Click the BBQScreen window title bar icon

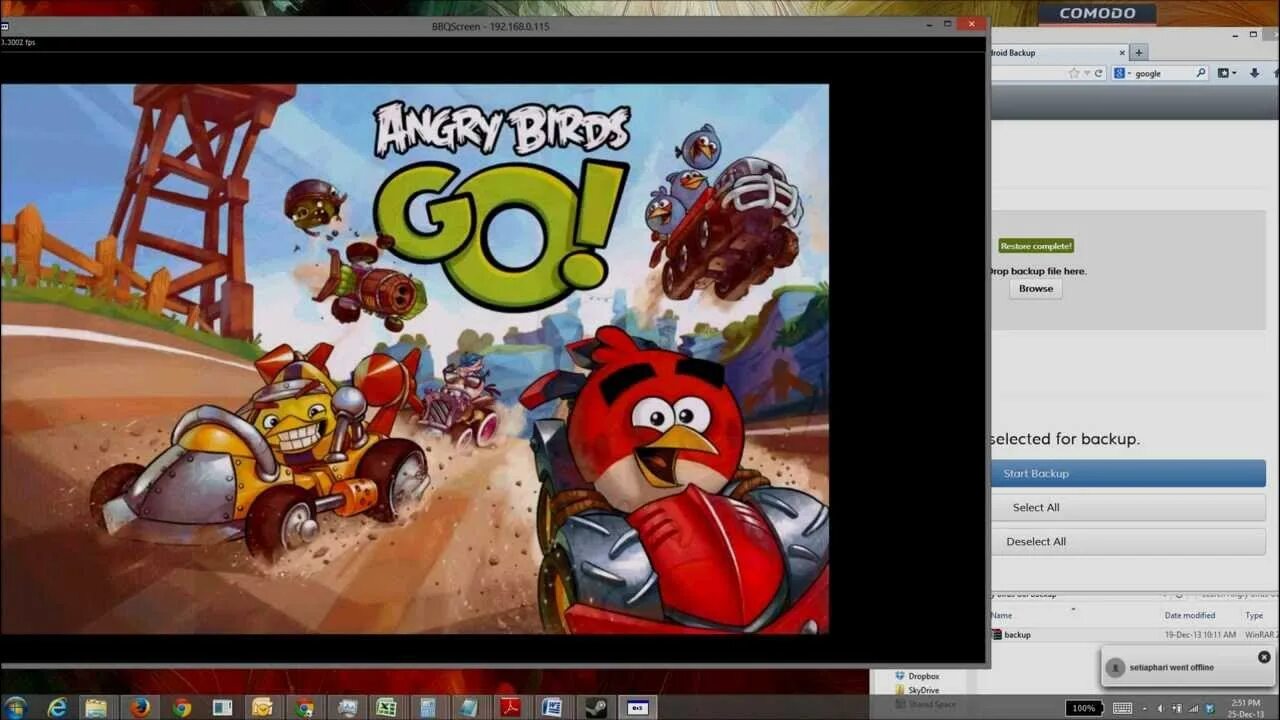point(5,26)
